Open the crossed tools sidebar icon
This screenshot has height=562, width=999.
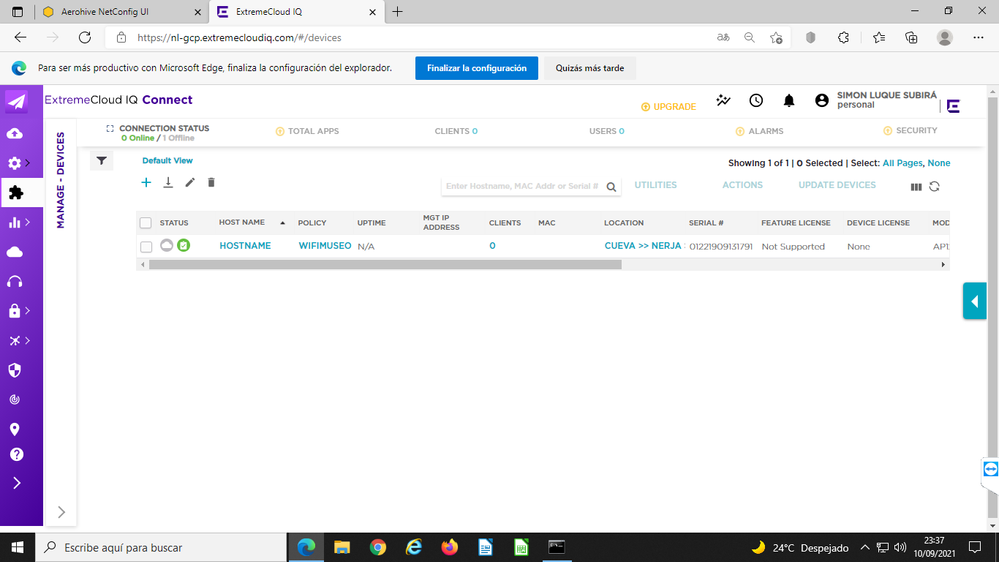click(14, 341)
